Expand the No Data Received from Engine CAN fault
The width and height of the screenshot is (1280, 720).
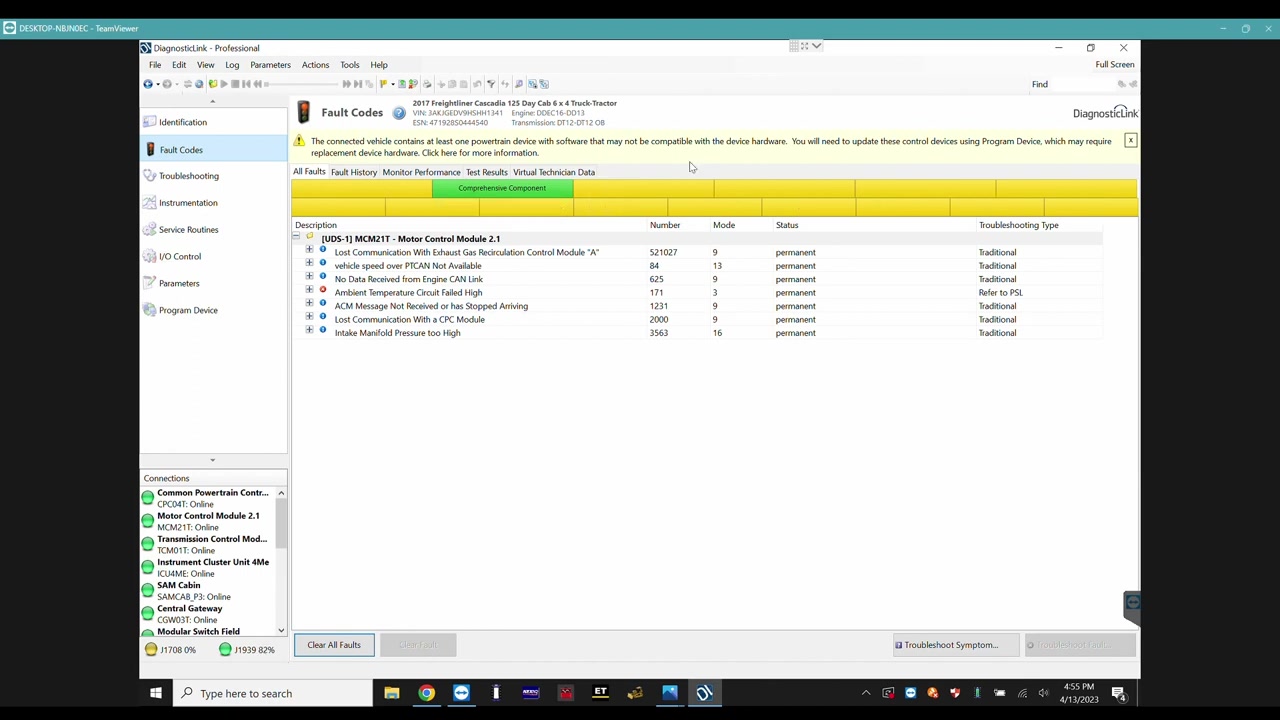click(x=309, y=277)
